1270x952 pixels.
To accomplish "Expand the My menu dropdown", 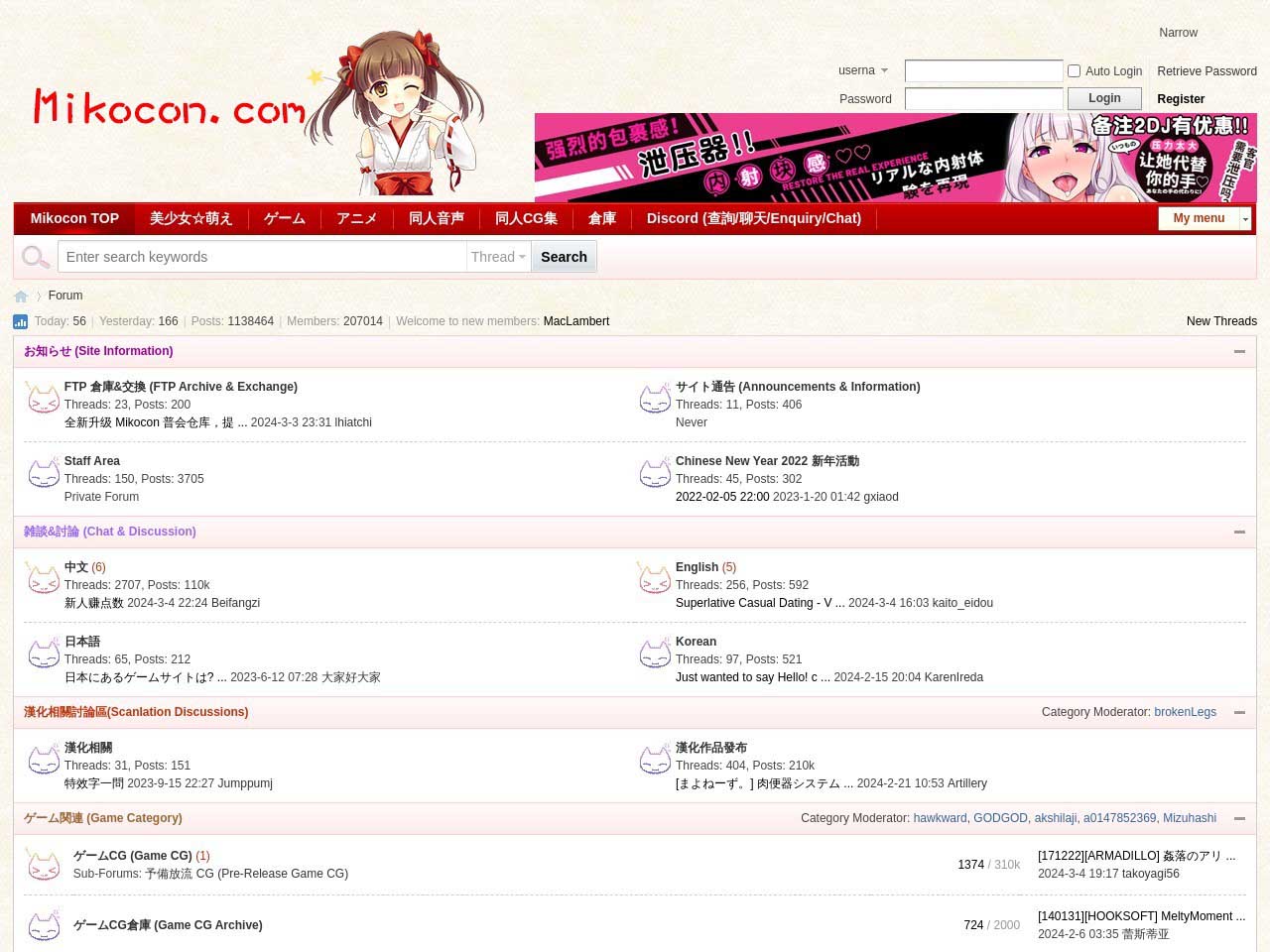I will 1245,218.
